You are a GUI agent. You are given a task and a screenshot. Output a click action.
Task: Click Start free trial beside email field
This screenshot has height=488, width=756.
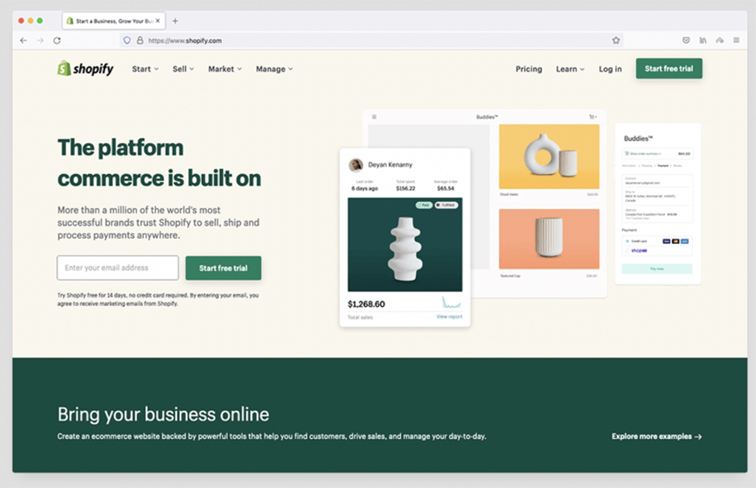(223, 268)
